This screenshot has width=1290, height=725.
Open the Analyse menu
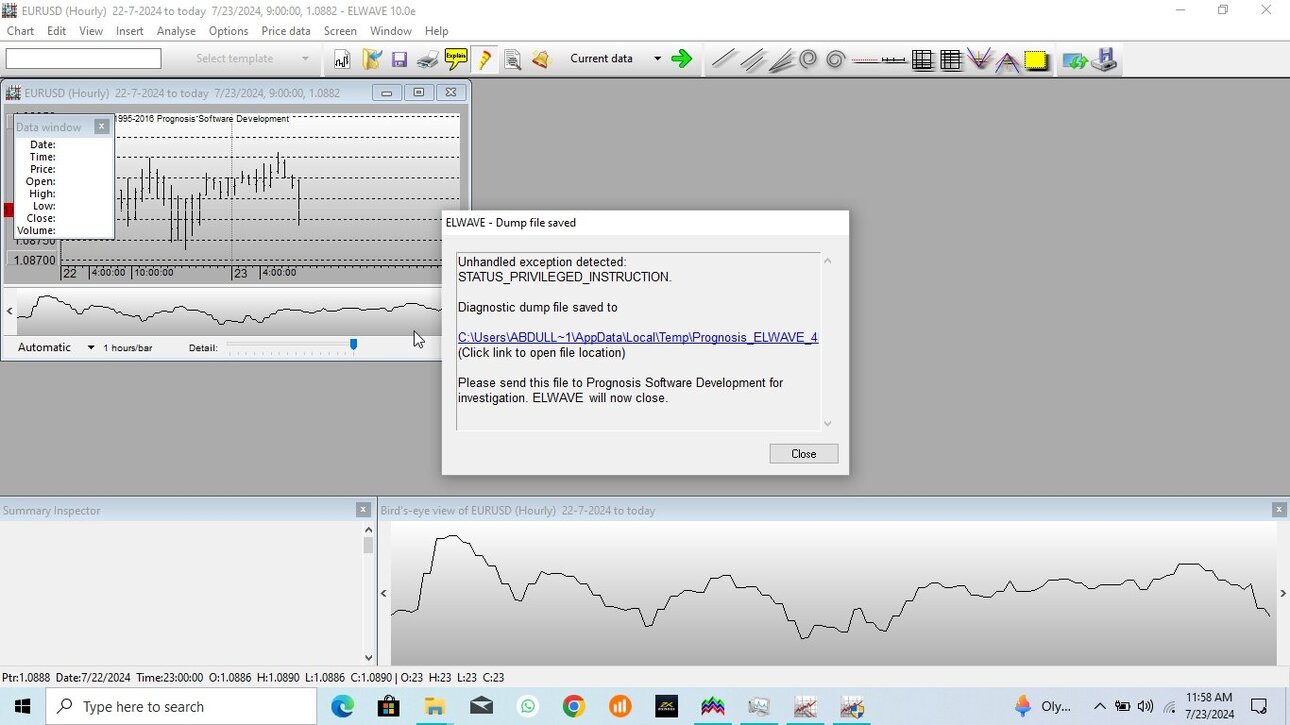176,31
